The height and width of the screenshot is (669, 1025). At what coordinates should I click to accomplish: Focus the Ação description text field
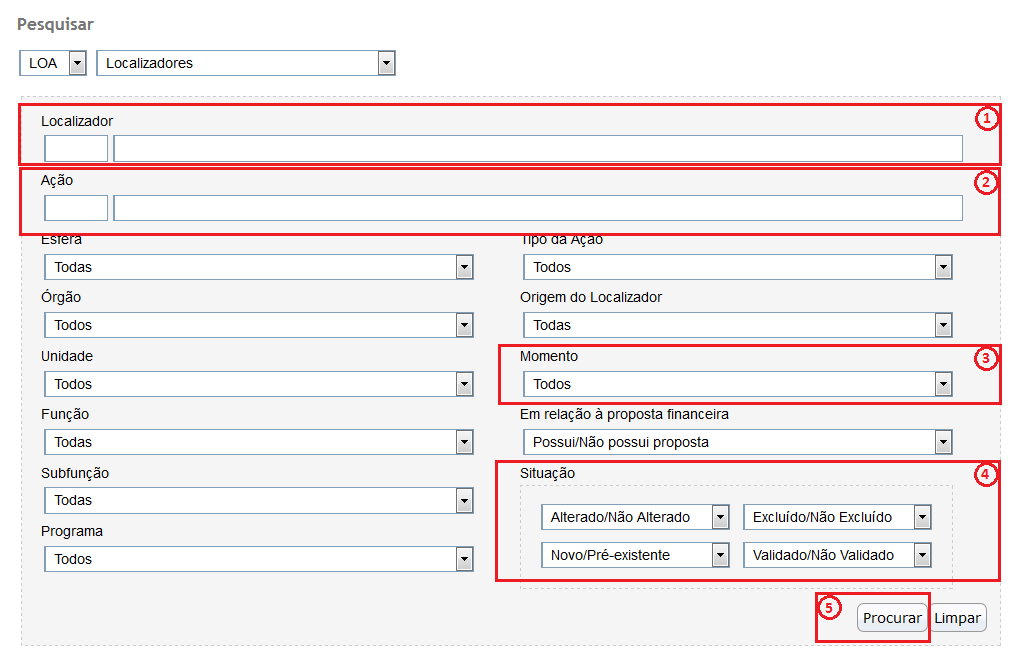click(537, 208)
